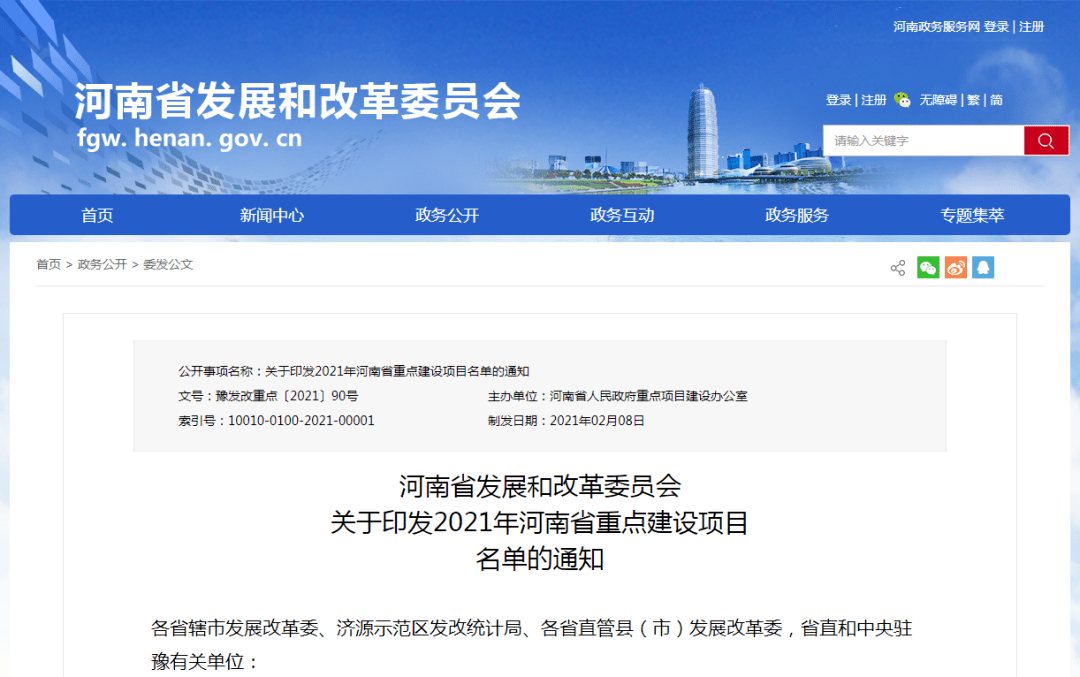Open the share icon beside WeChat
The image size is (1080, 677).
[898, 268]
